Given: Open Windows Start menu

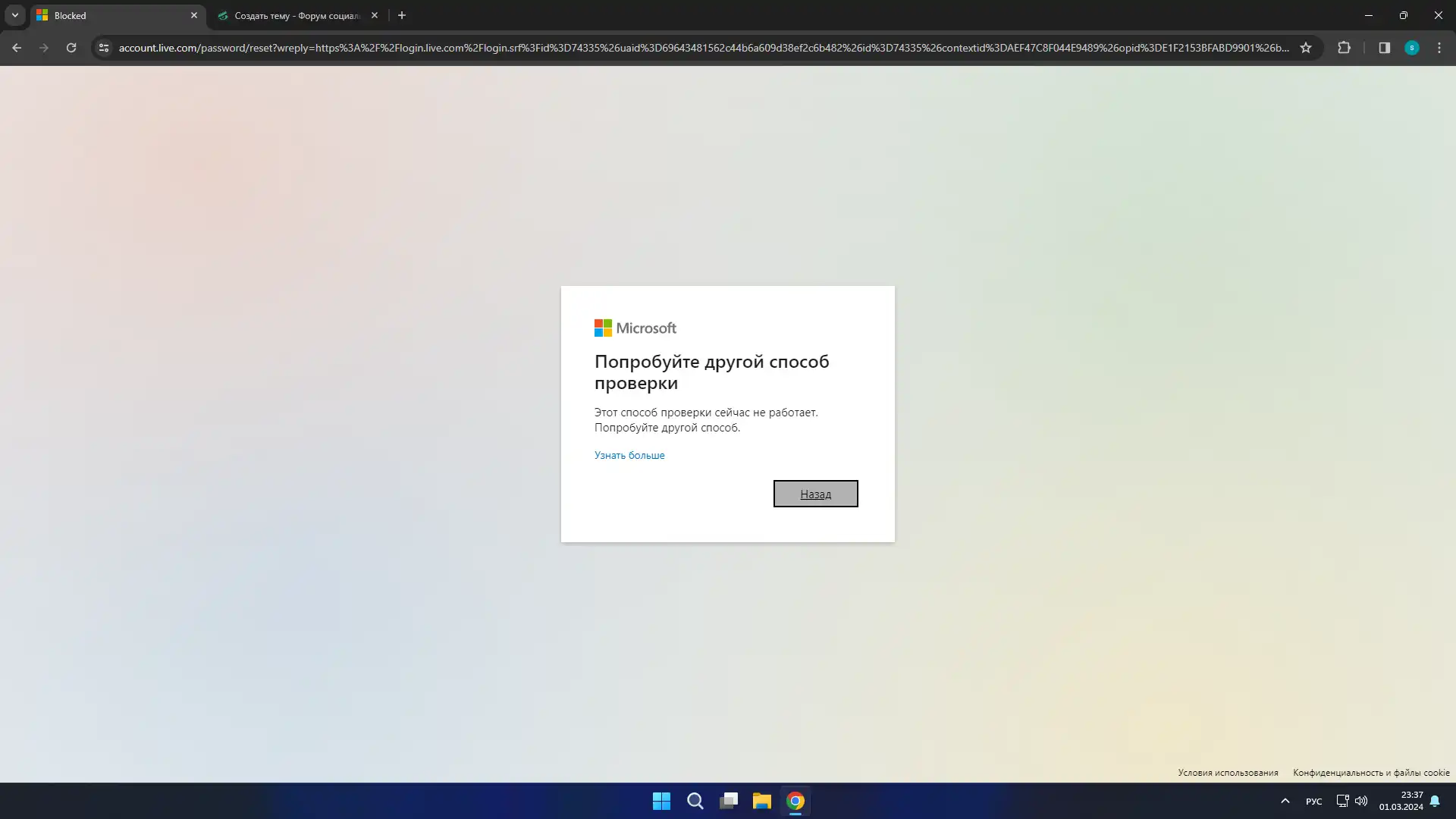Looking at the screenshot, I should 661,801.
